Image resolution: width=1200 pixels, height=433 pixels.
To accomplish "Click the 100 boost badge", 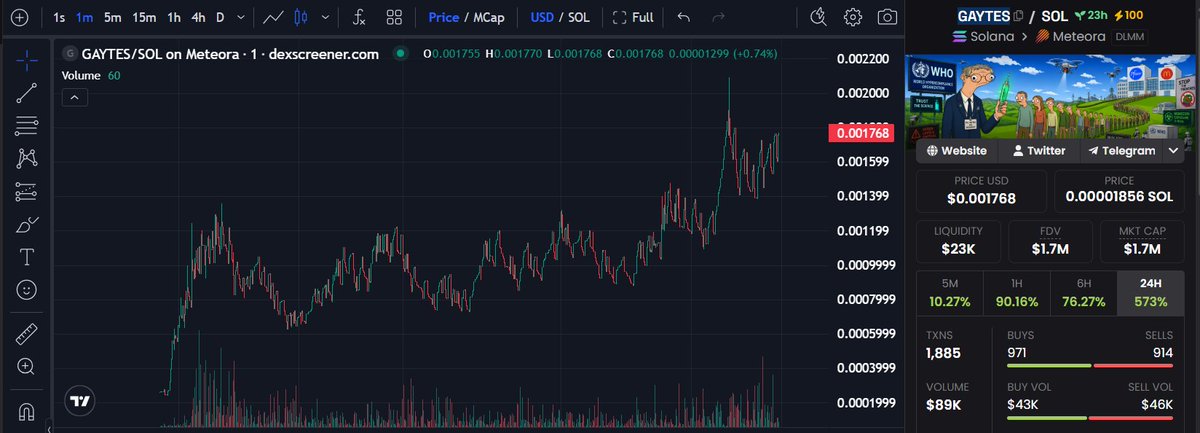I will [x=1129, y=15].
